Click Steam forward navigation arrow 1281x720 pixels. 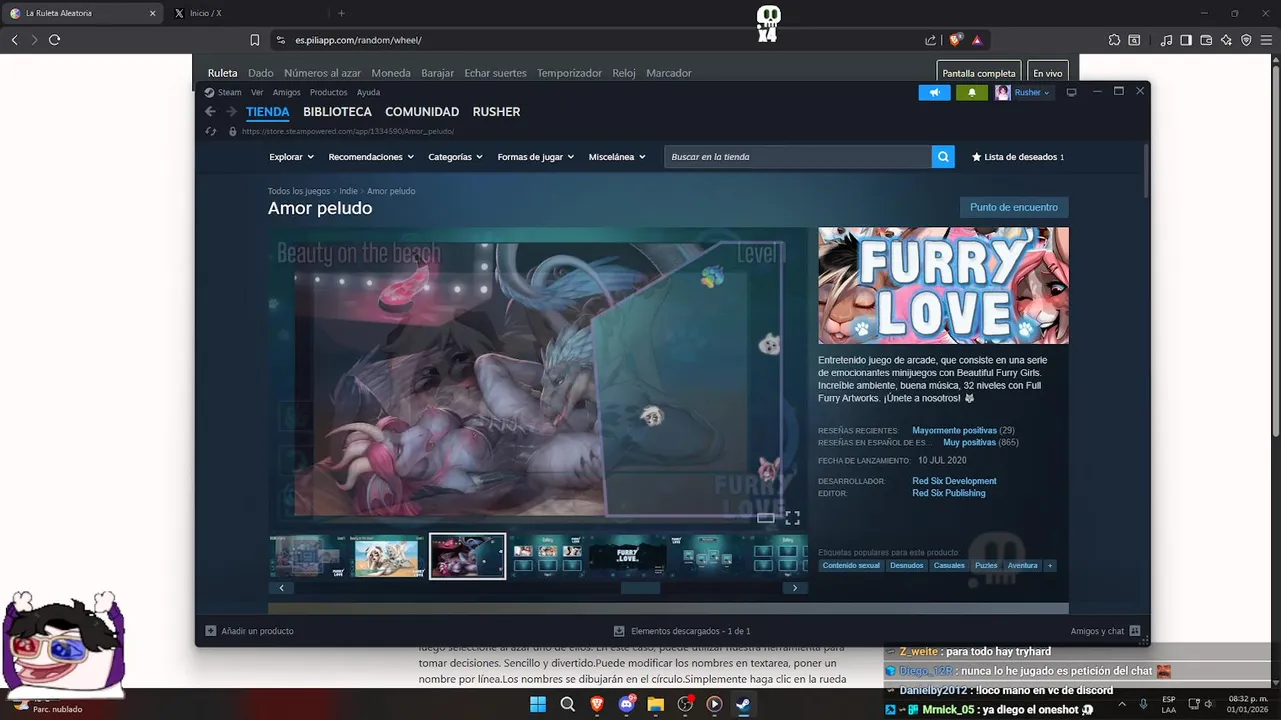(232, 112)
